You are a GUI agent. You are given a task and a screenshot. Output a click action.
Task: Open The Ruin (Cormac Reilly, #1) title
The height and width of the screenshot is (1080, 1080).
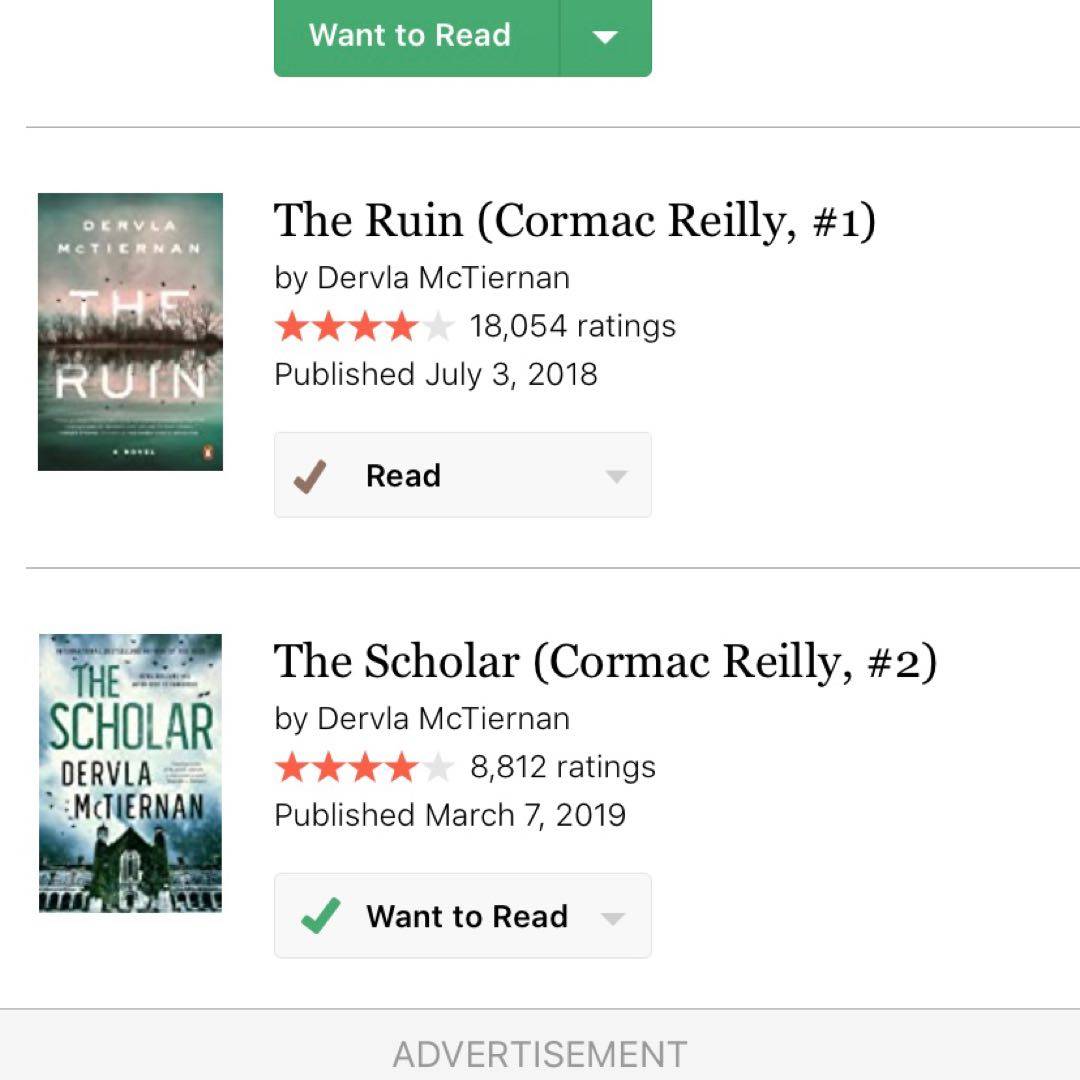pos(574,221)
